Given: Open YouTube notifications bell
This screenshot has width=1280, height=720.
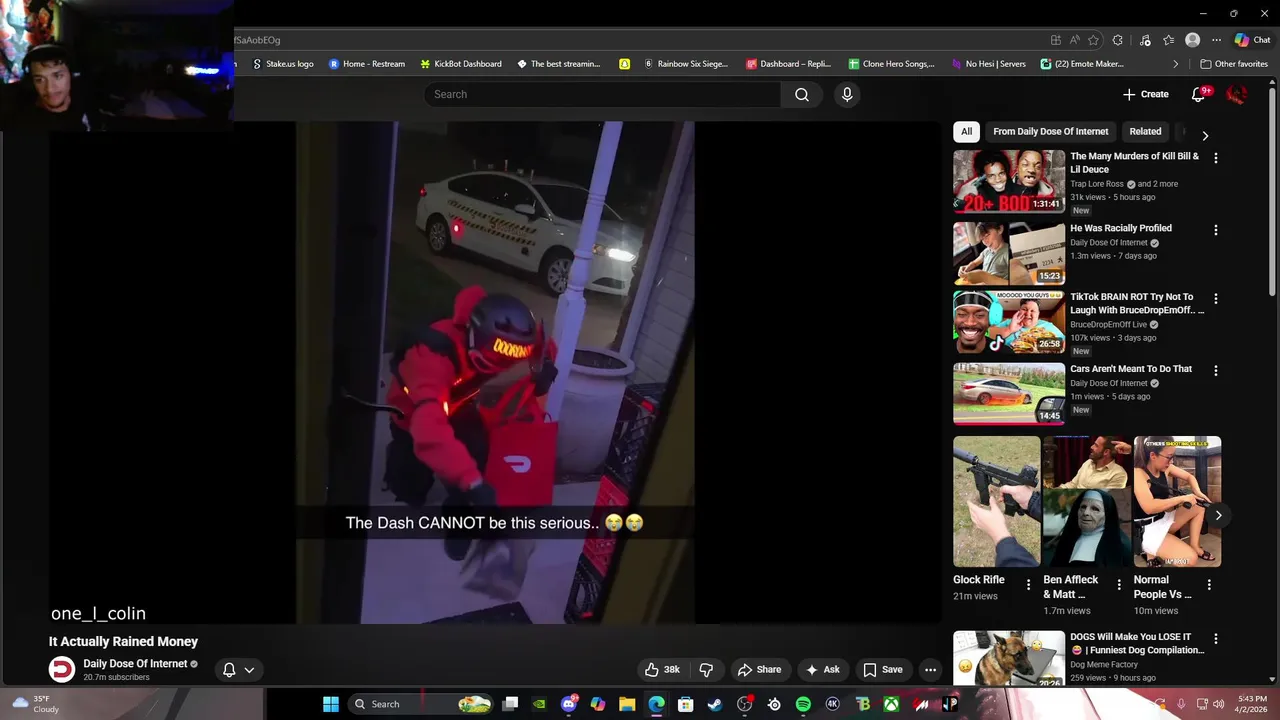Looking at the screenshot, I should 1198,94.
